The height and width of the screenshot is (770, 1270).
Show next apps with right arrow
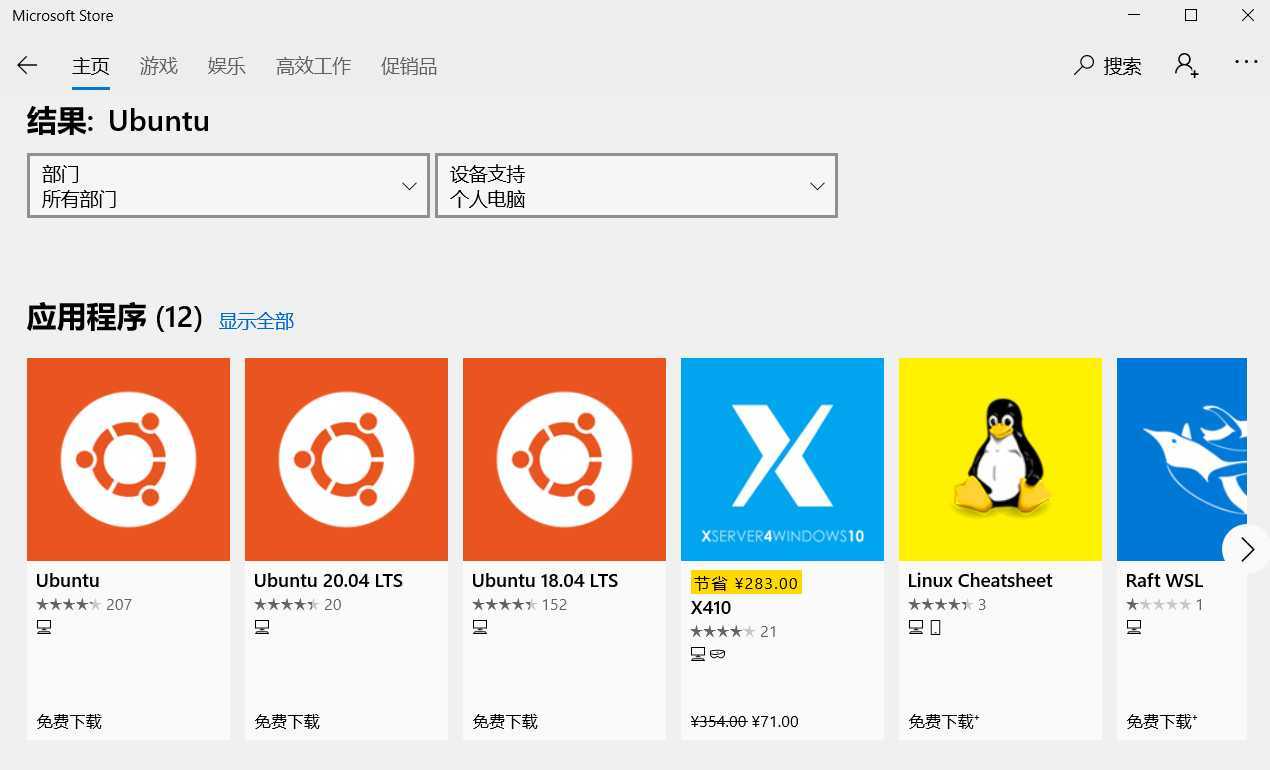[1246, 549]
